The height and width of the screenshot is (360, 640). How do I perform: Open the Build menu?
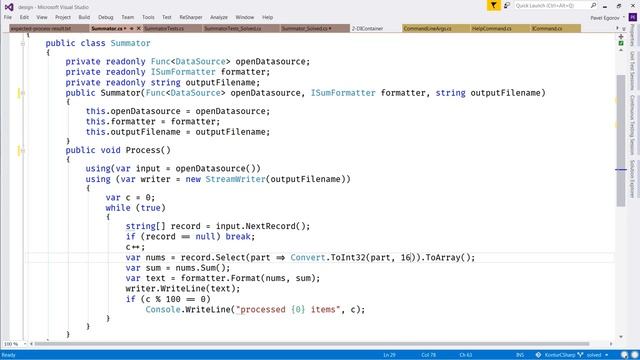coord(84,18)
